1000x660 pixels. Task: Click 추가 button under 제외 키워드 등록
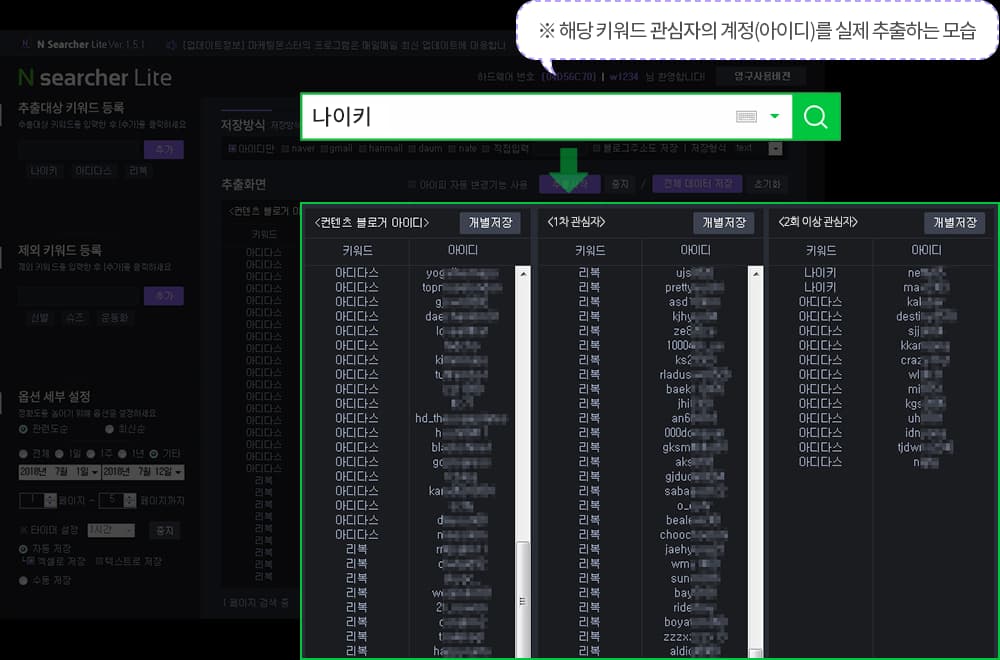pyautogui.click(x=164, y=295)
